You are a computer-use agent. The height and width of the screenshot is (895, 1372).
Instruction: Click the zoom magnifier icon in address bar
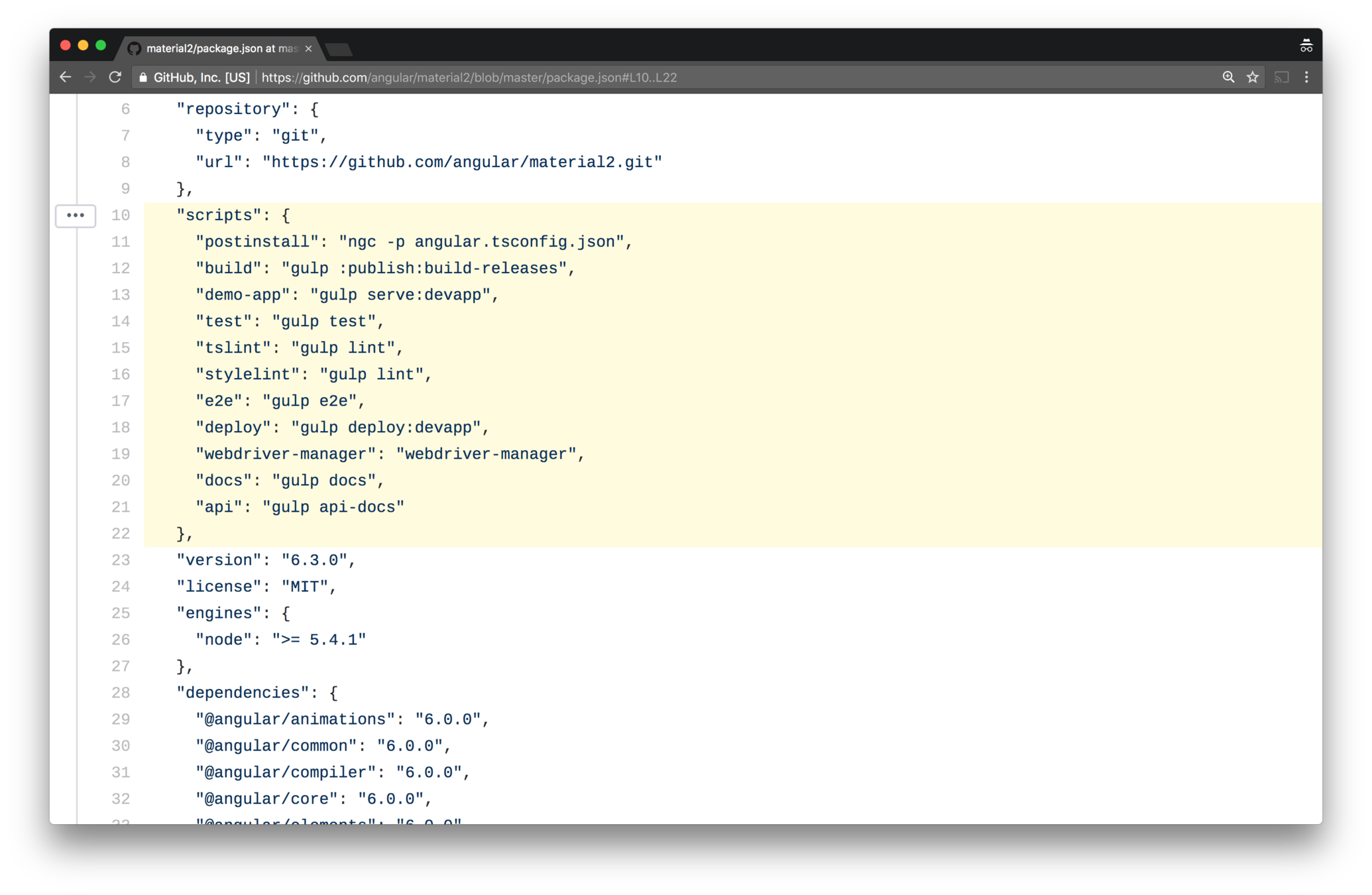tap(1228, 77)
